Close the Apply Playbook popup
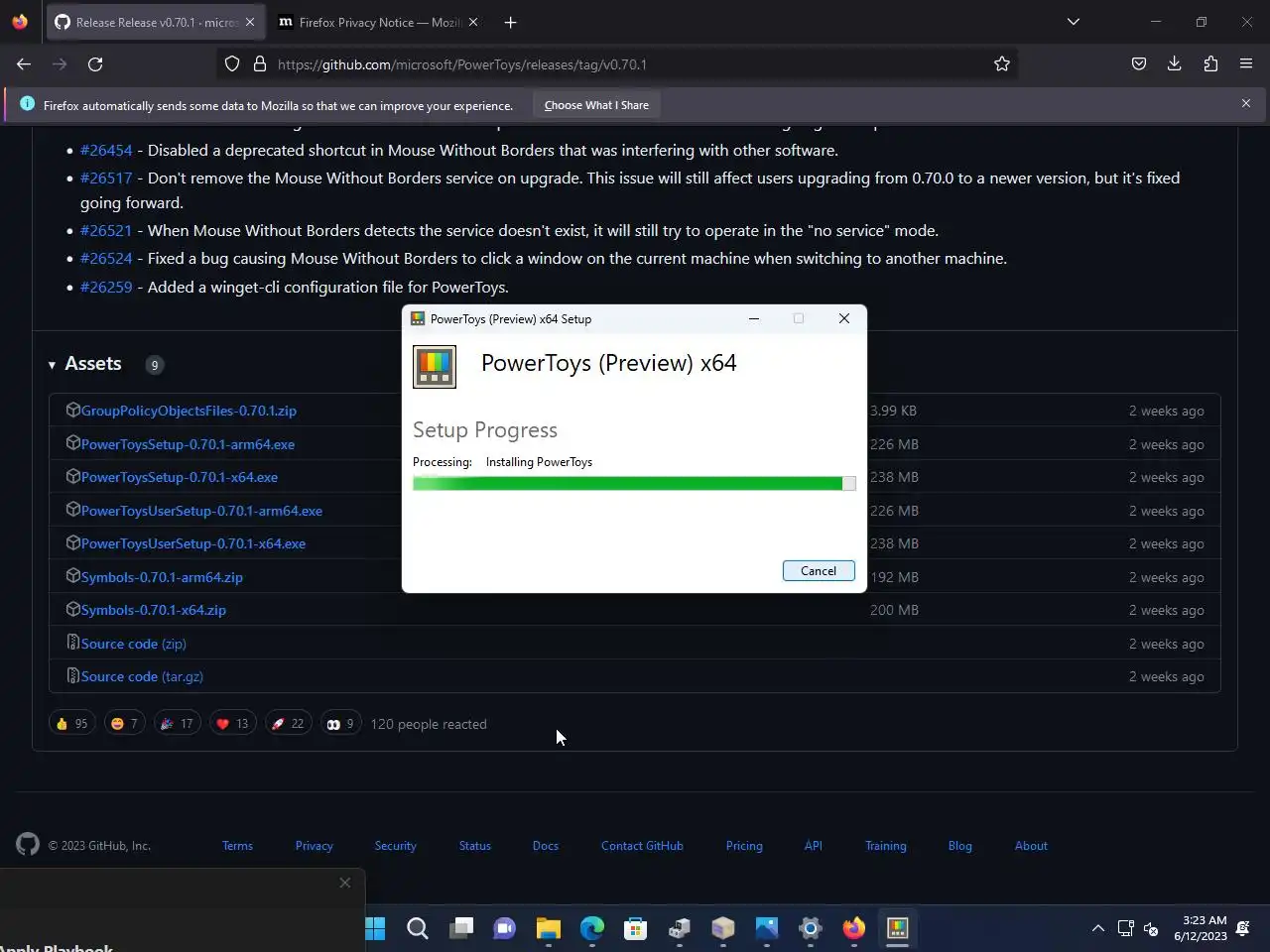1270x952 pixels. click(345, 883)
